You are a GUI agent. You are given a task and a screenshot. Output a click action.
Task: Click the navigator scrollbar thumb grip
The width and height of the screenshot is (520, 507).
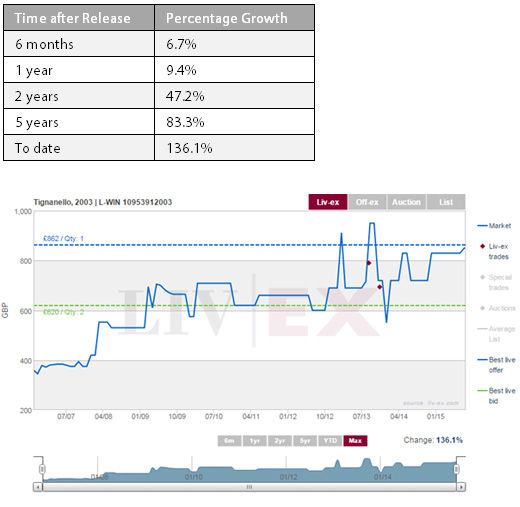click(x=249, y=487)
